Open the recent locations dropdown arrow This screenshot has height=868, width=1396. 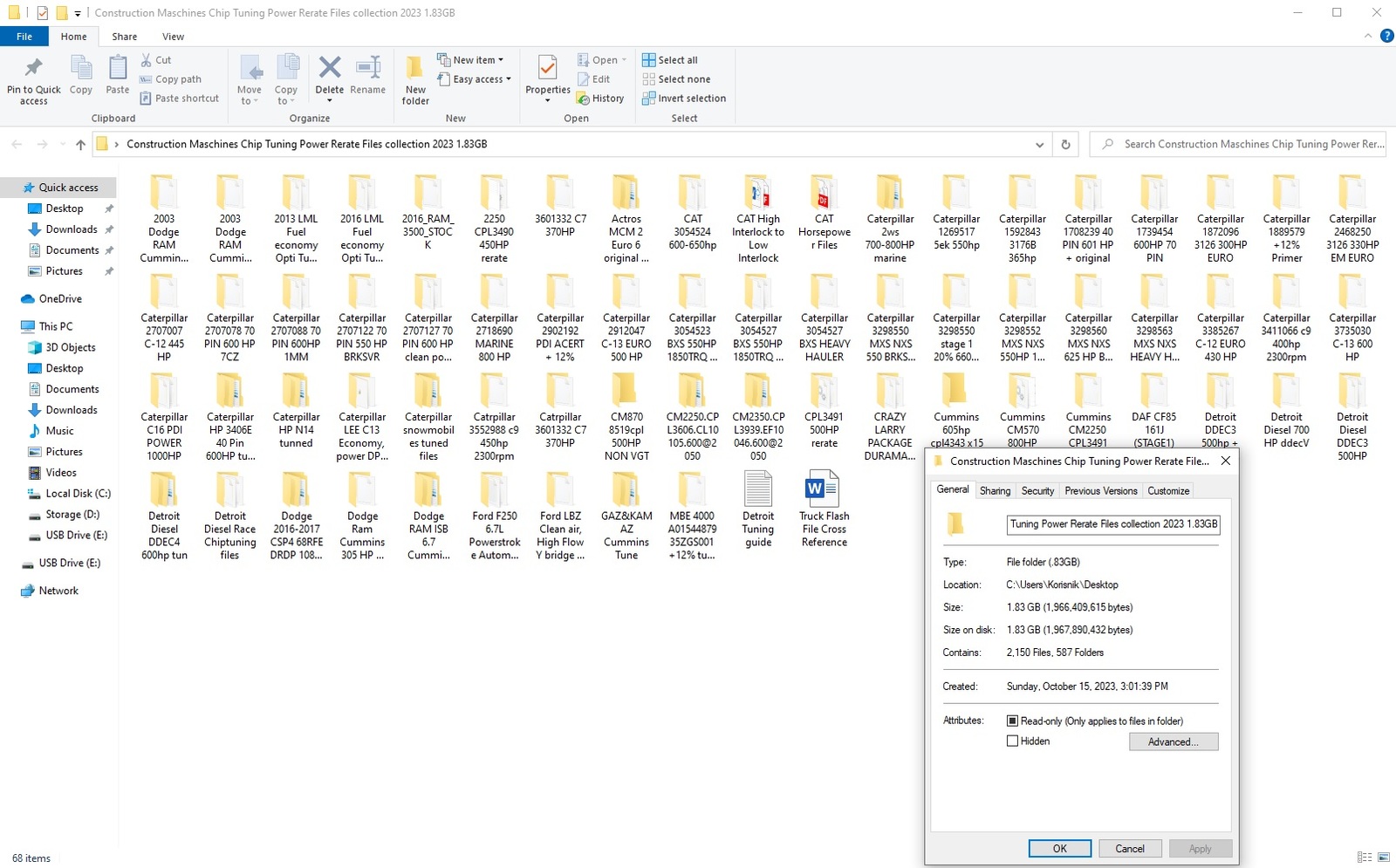coord(62,145)
